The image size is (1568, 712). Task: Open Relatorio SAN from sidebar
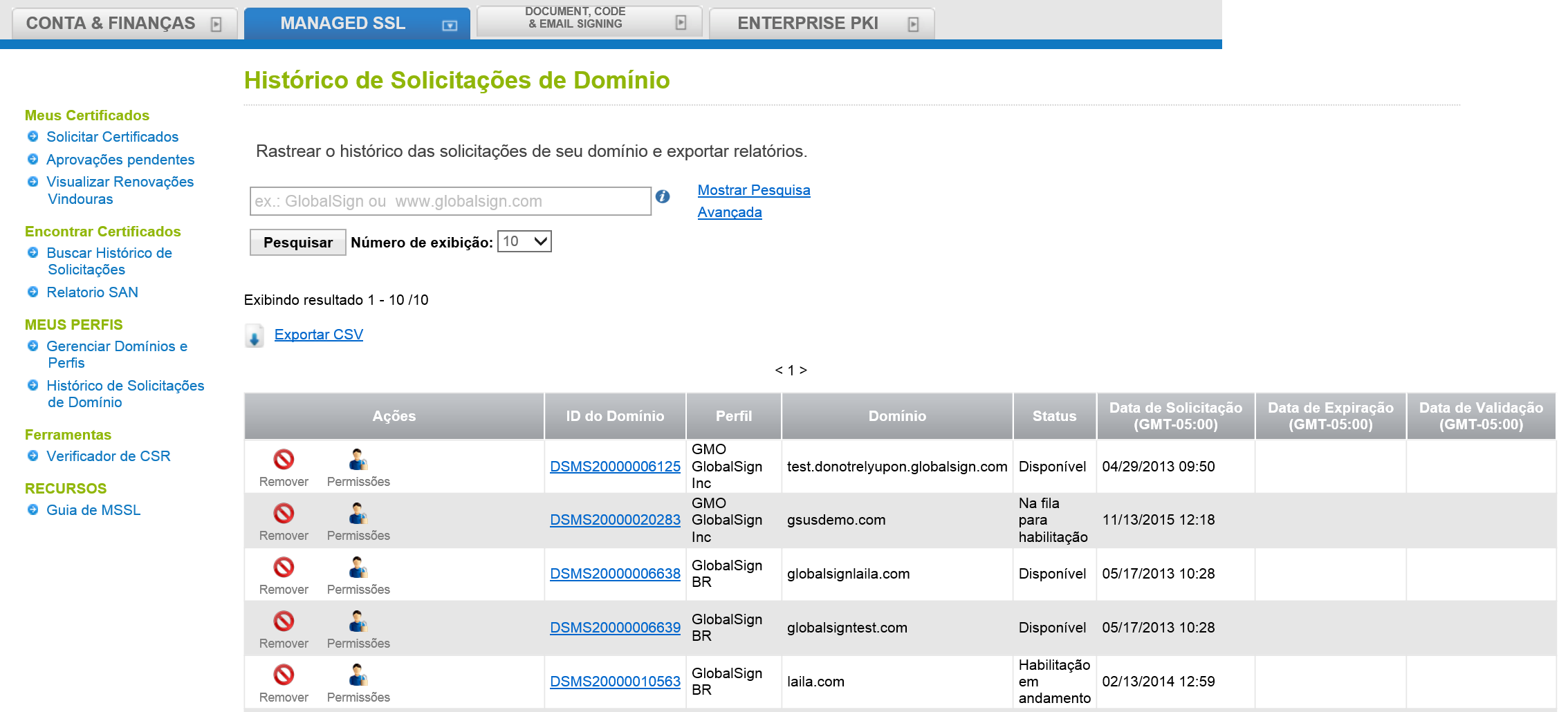point(92,292)
